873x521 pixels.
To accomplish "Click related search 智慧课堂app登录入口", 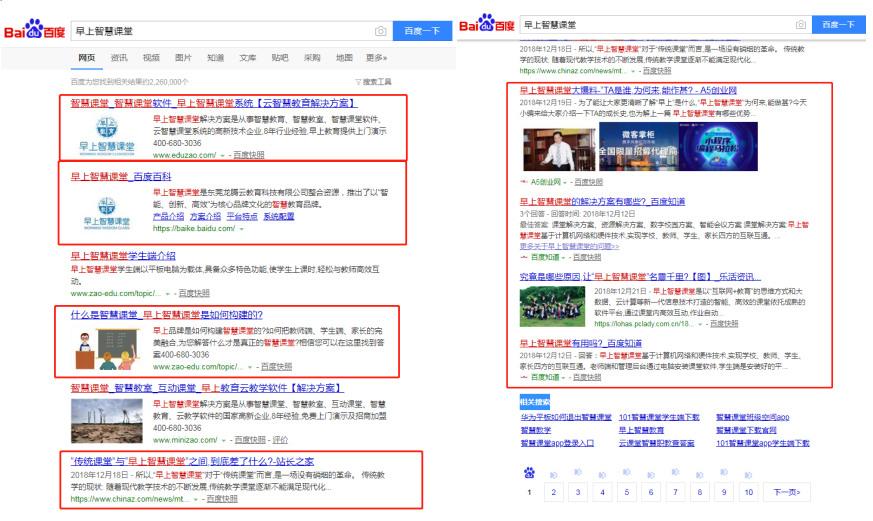I will click(x=557, y=443).
